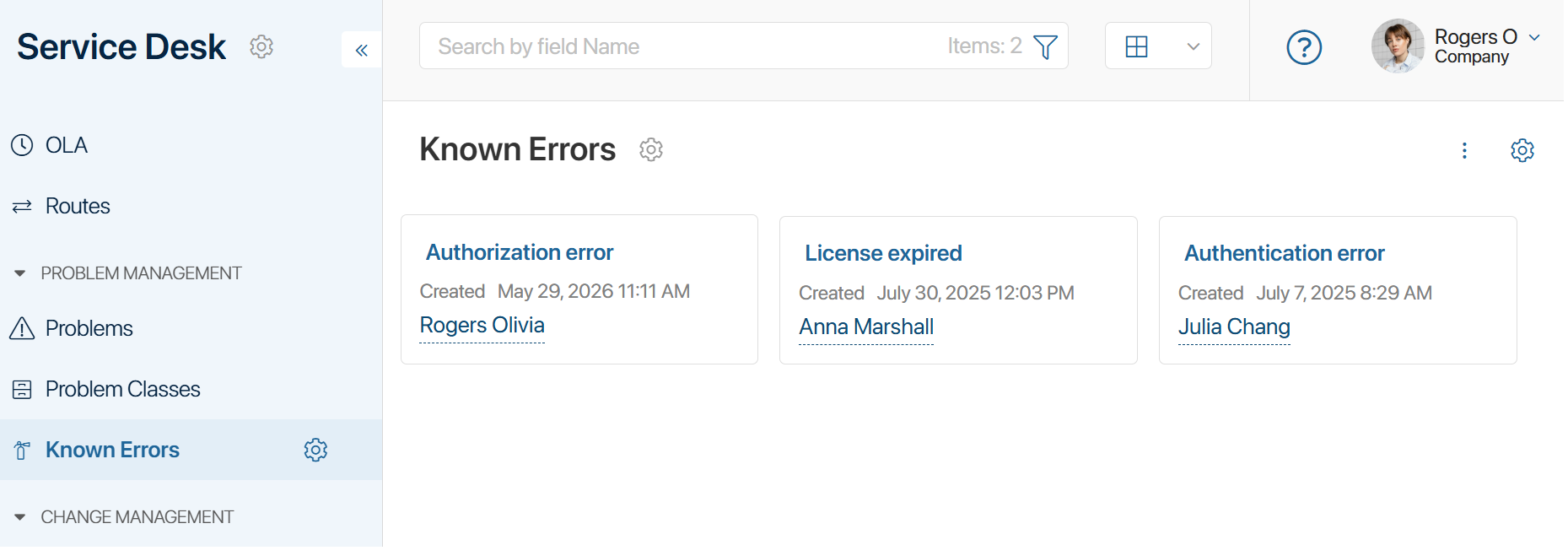Collapse the CHANGE MANAGEMENT section
Image resolution: width=1568 pixels, height=556 pixels.
[20, 517]
